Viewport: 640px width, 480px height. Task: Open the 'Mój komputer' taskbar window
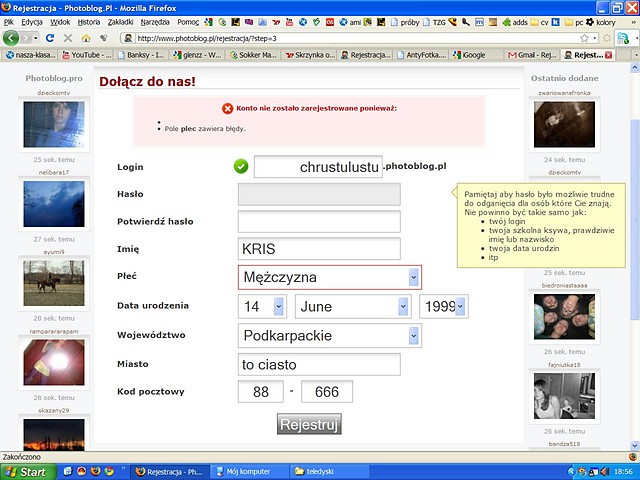click(249, 472)
